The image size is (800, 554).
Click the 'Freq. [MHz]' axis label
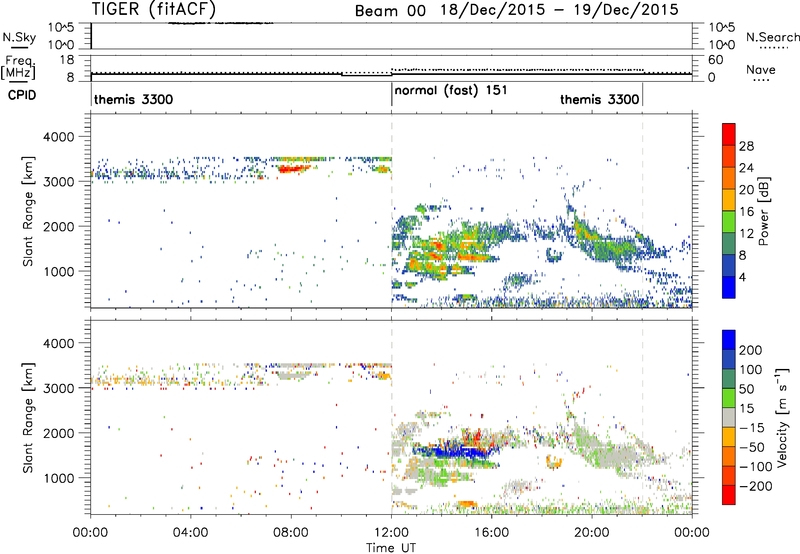click(x=18, y=67)
